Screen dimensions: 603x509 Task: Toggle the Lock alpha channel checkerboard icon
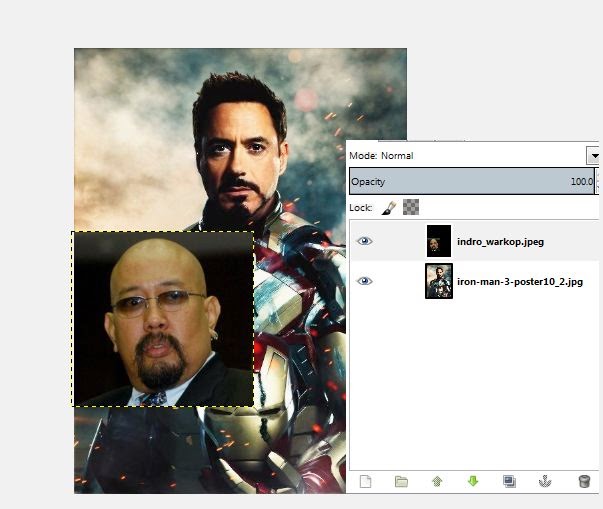pos(411,207)
